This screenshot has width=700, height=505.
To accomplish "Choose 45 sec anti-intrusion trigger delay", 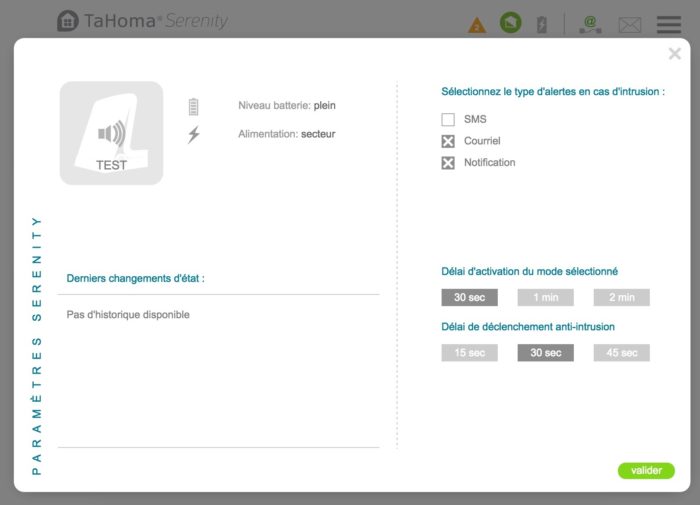I will tap(621, 353).
